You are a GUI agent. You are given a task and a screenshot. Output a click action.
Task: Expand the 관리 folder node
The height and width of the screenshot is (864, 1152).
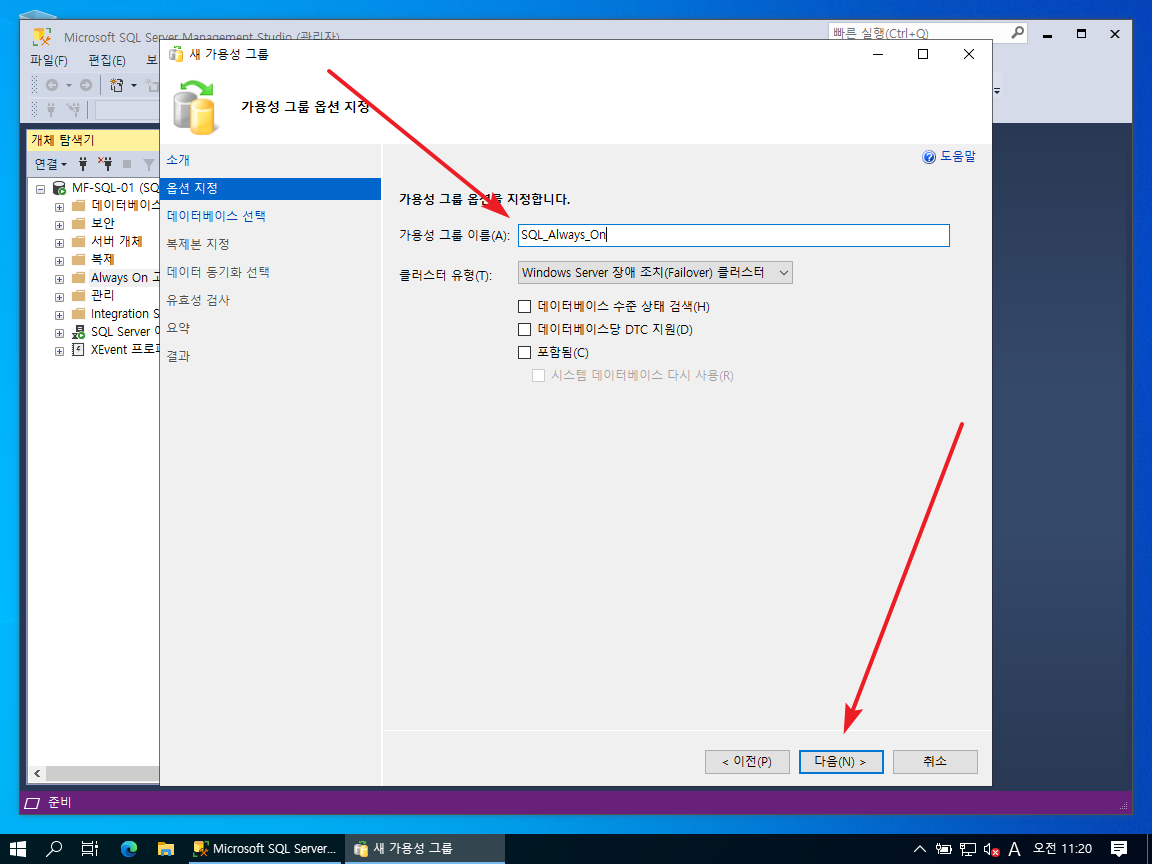click(x=60, y=297)
